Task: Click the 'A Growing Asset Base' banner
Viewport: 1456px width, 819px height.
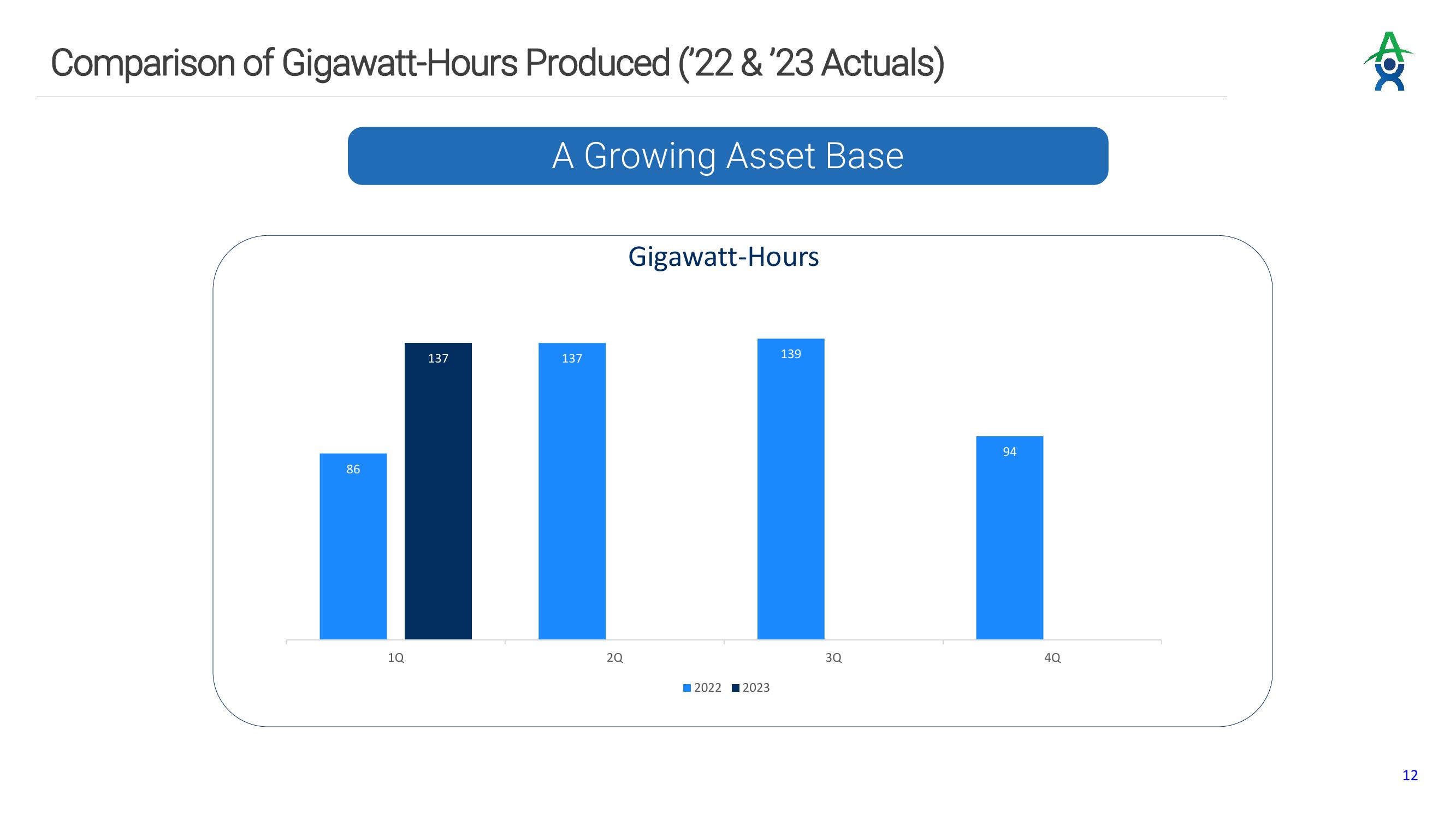Action: point(727,156)
